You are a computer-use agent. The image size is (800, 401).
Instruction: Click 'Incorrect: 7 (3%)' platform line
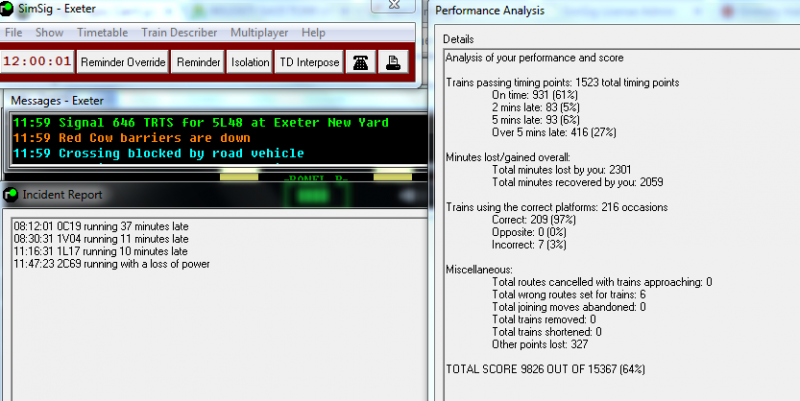point(529,244)
